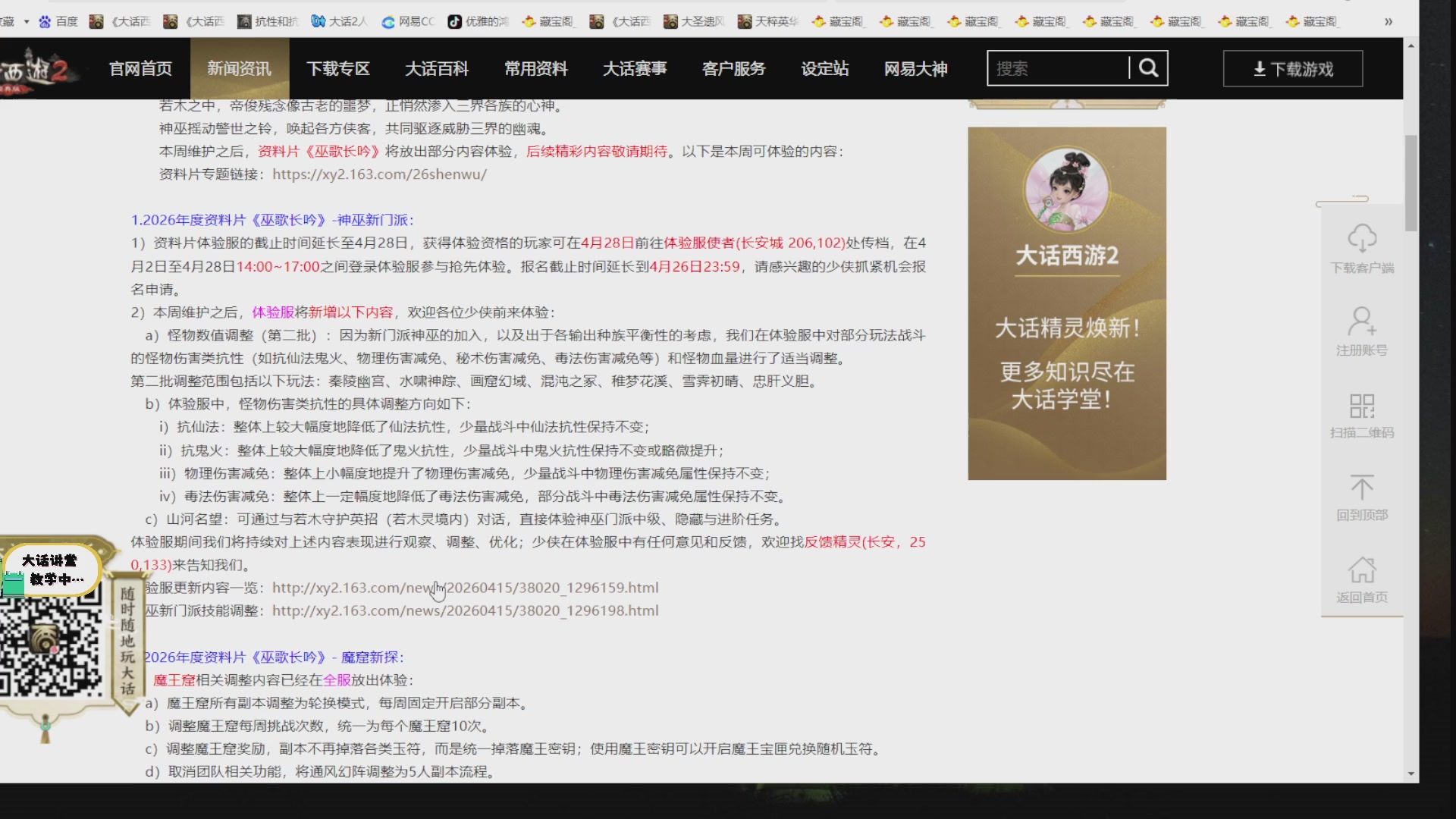
Task: Select the 注册账号 icon on right sidebar
Action: point(1363,330)
